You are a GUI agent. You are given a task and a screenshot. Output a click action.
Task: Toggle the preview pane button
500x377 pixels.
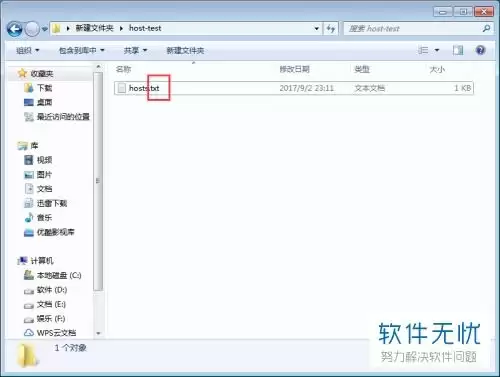coord(458,50)
